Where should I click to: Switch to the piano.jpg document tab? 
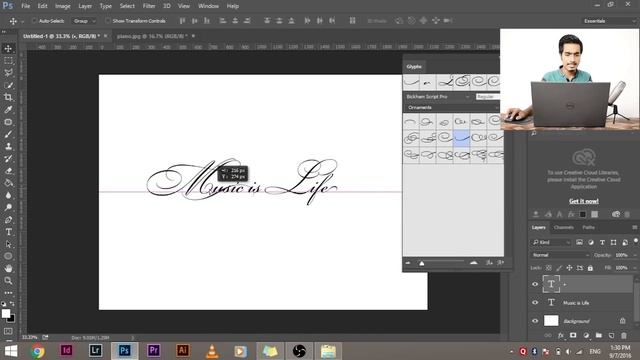click(x=152, y=36)
